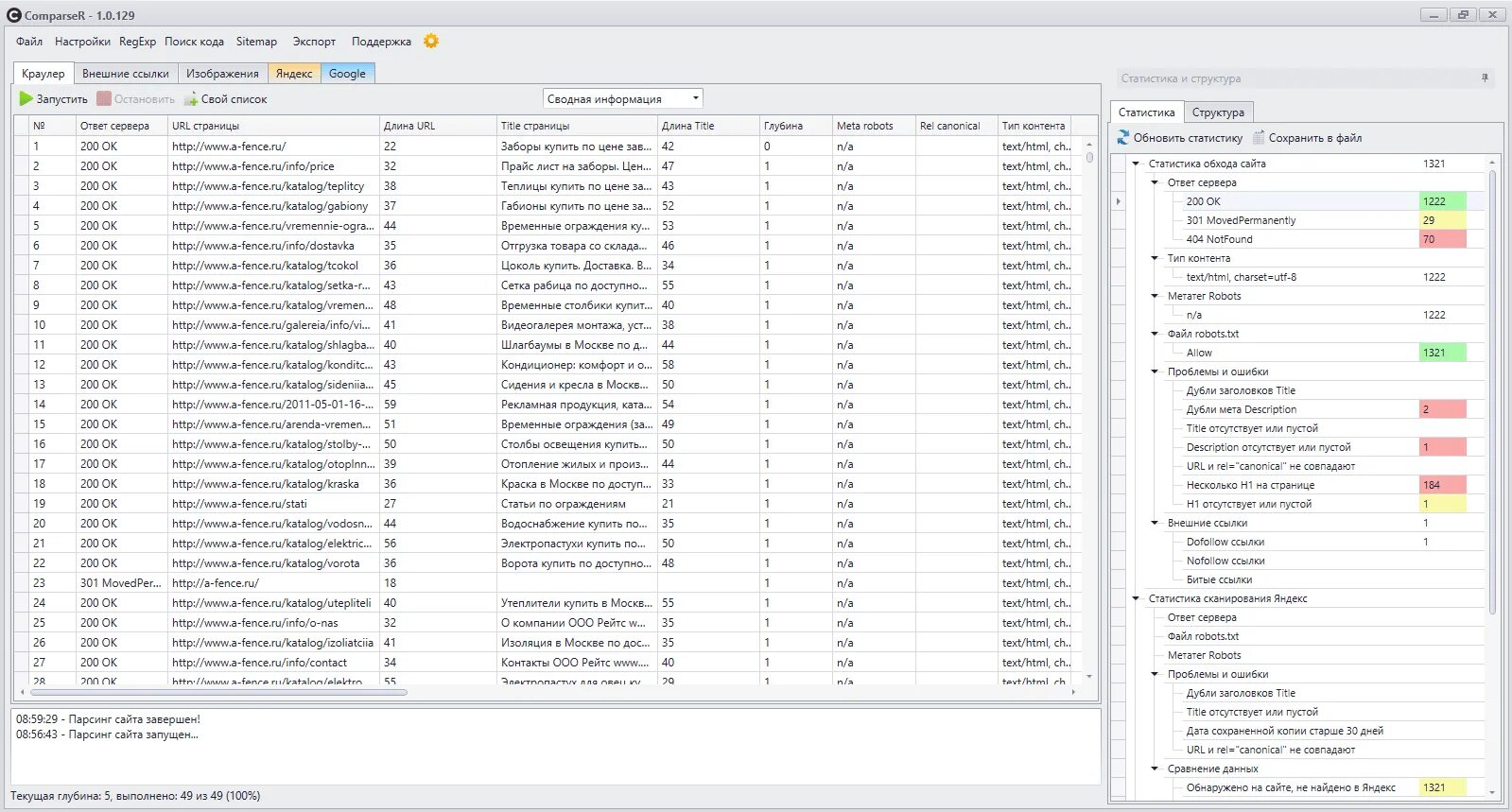
Task: Open the Поддержка menu
Action: (x=381, y=42)
